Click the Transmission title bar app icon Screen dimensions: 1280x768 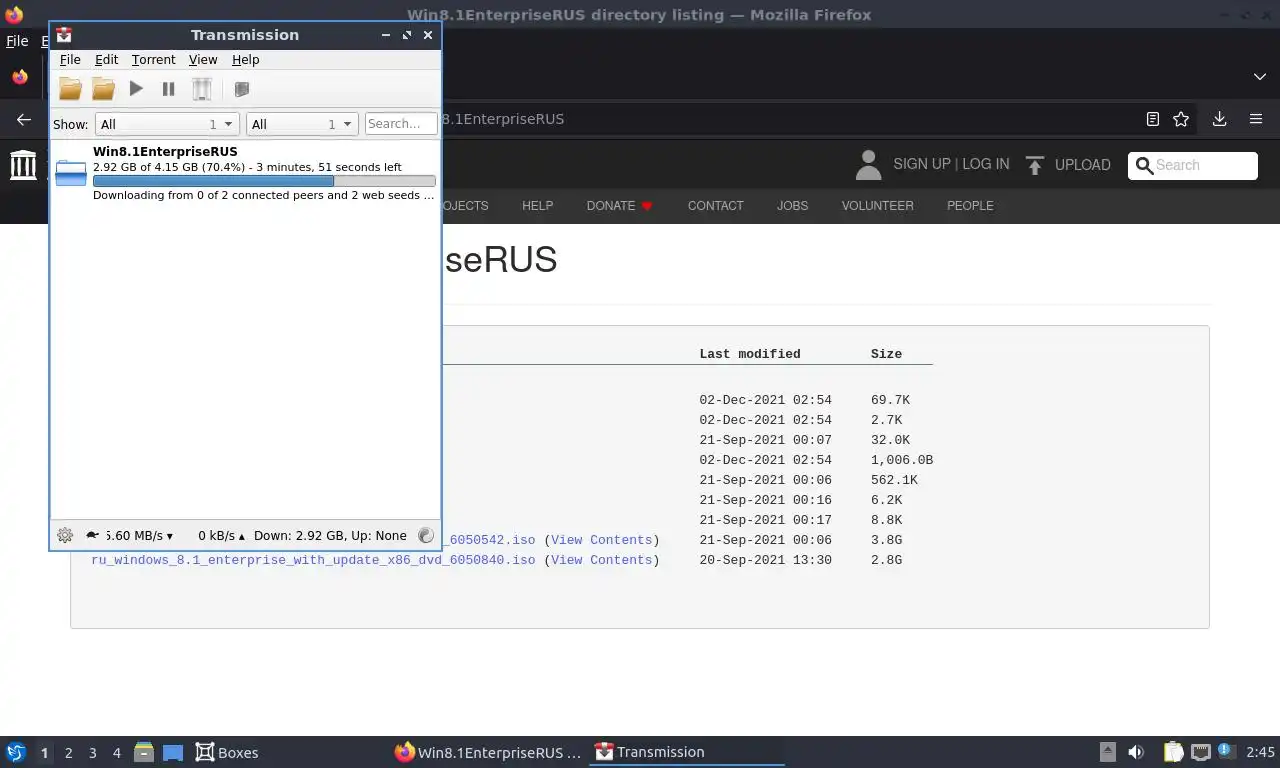pos(64,34)
